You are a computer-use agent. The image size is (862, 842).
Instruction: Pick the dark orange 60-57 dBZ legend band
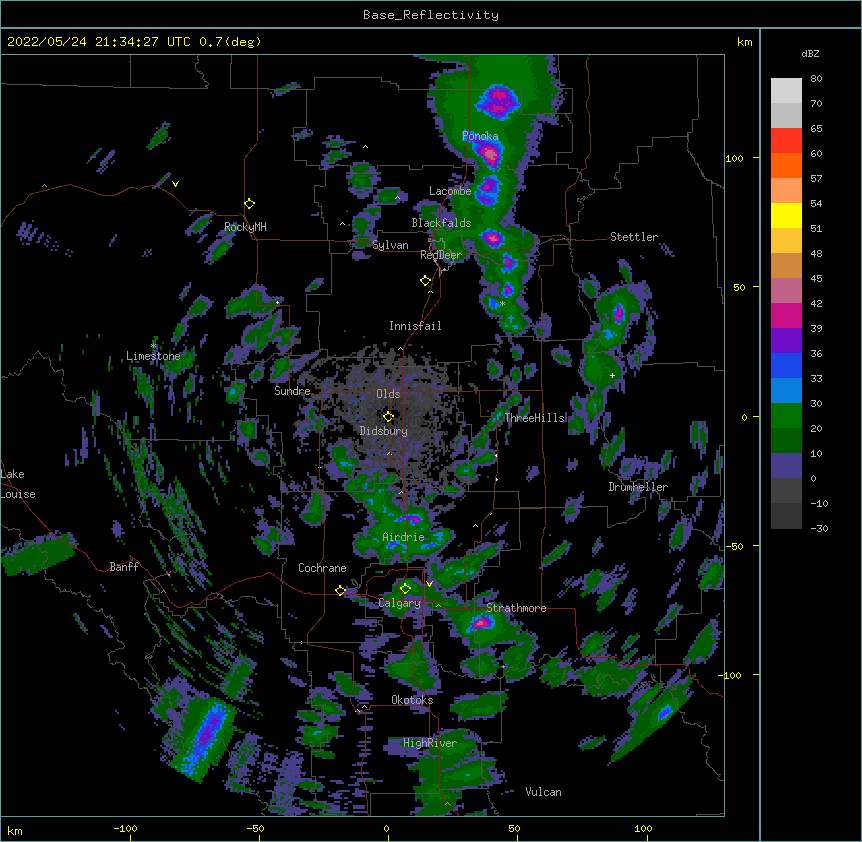coord(786,166)
